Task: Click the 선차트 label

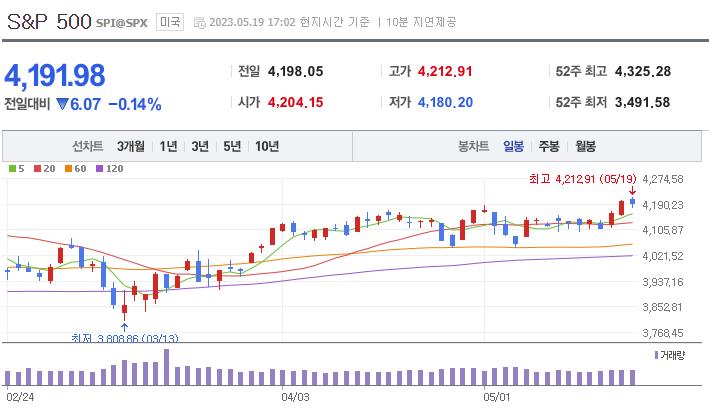Action: click(88, 146)
